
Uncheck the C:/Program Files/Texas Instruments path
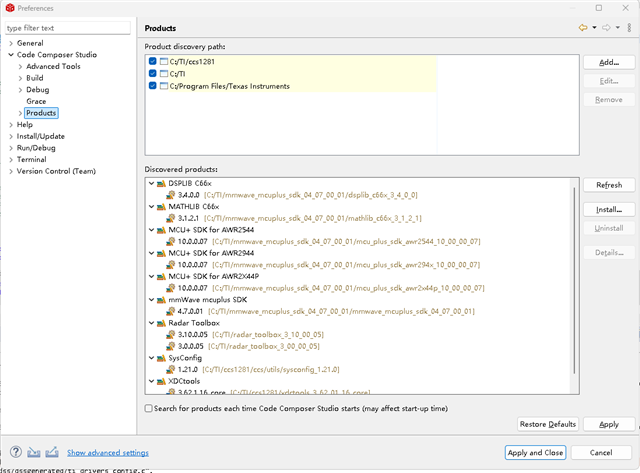tap(153, 86)
